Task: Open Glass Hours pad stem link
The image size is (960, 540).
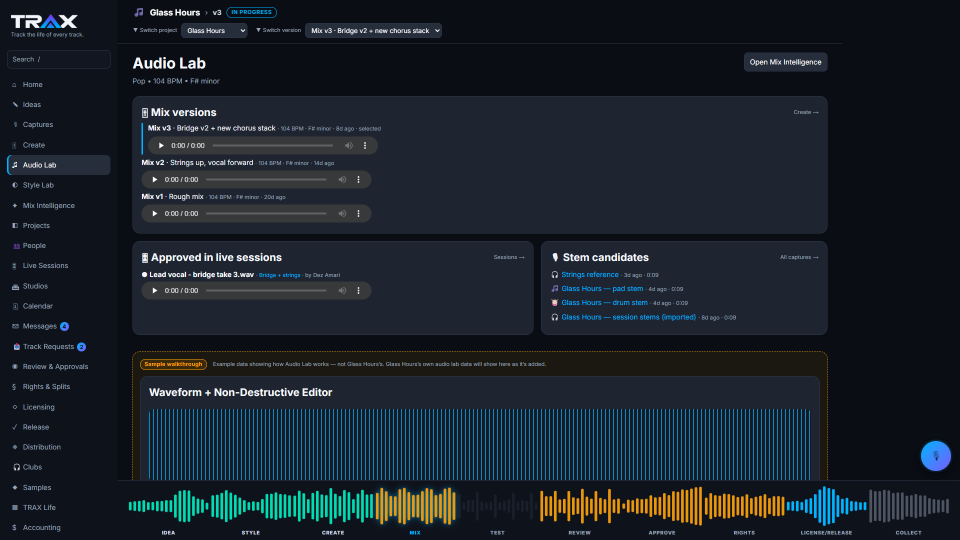Action: [x=602, y=289]
